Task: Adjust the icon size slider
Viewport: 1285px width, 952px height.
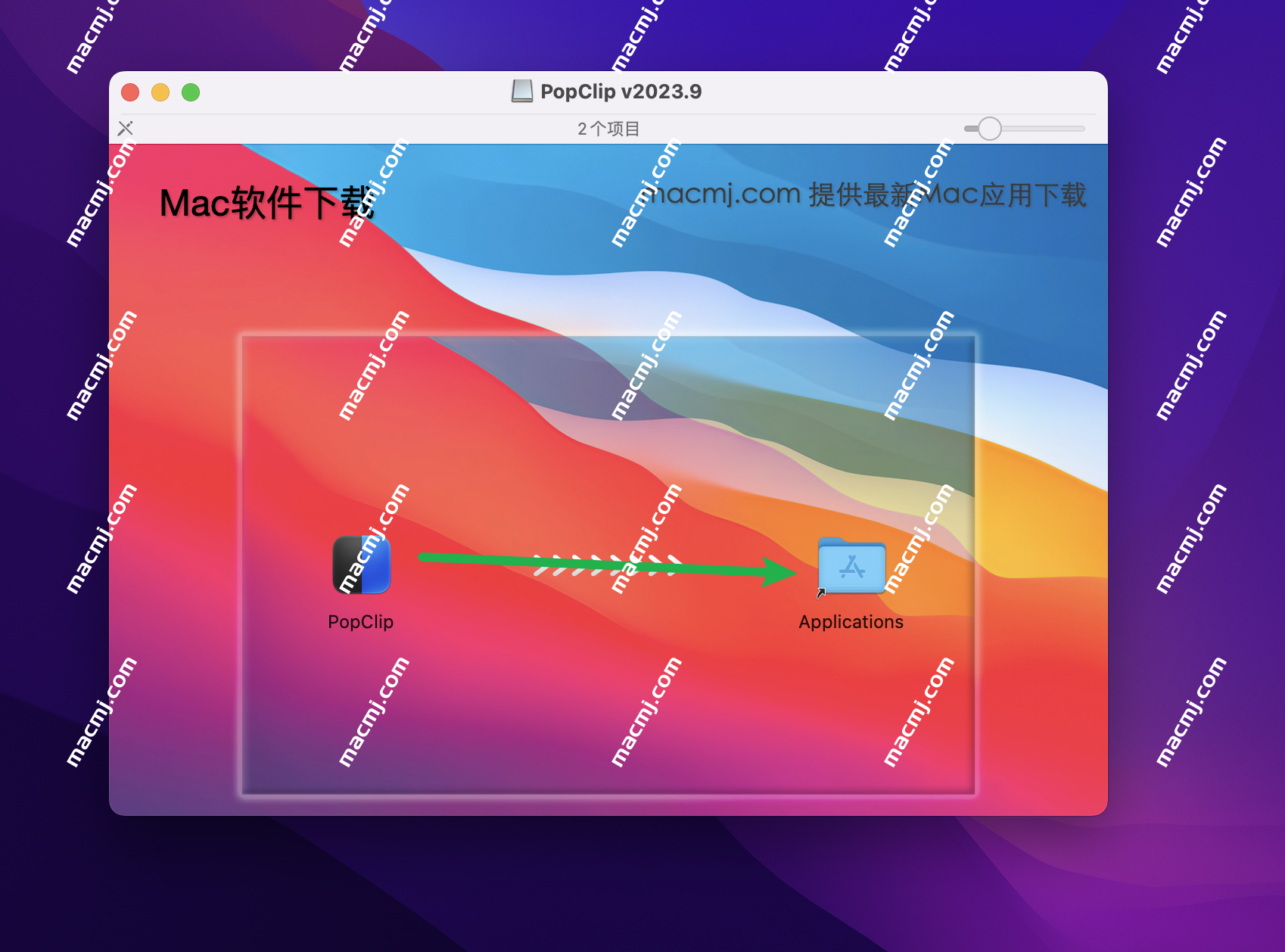Action: 1024,129
